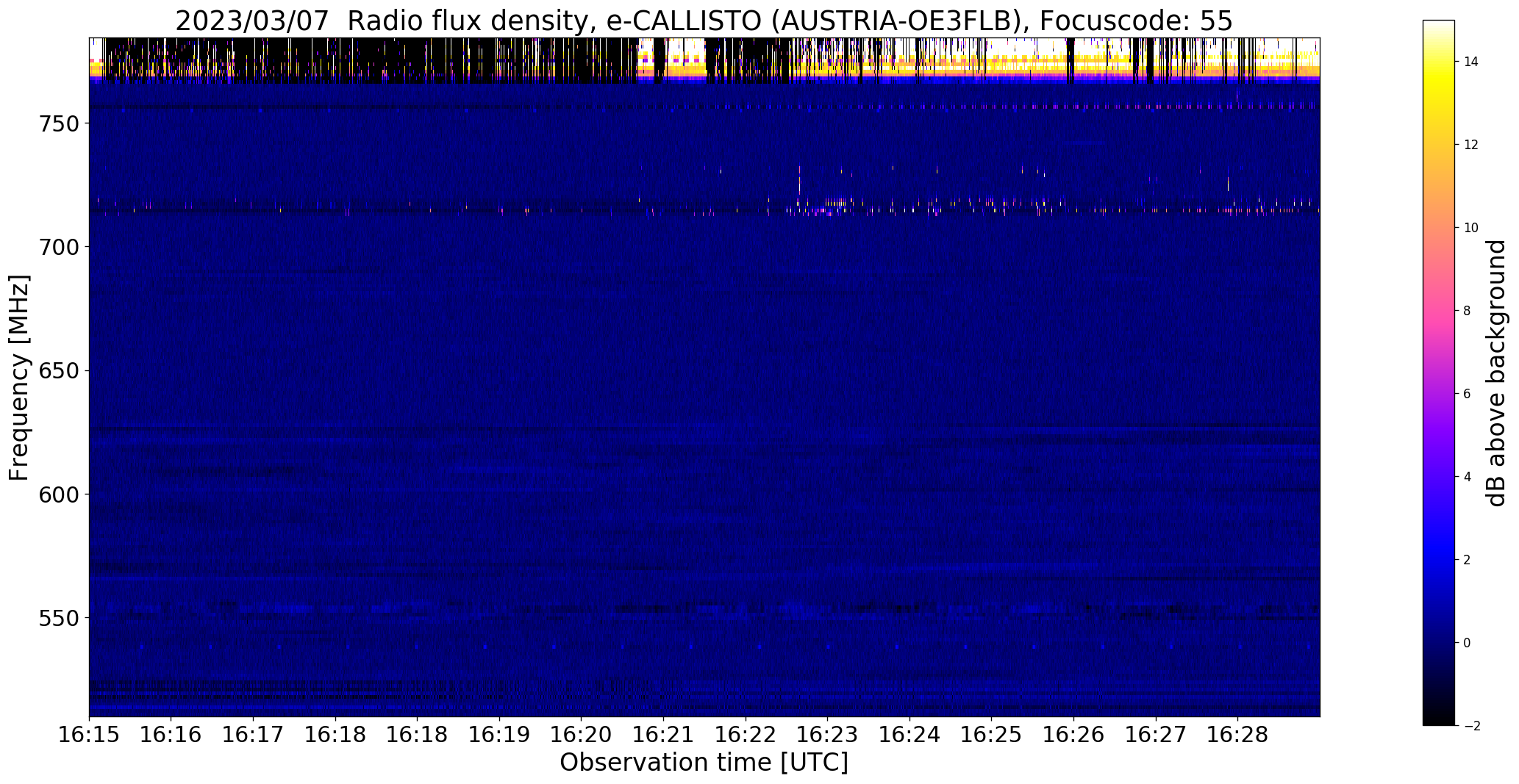
Task: Click the 16:25 time tick label
Action: pyautogui.click(x=991, y=734)
